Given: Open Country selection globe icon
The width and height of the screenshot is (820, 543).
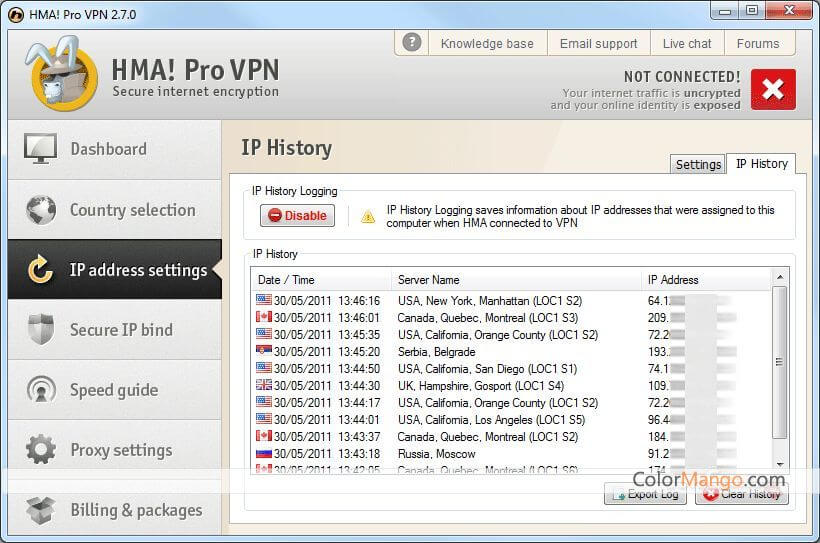Looking at the screenshot, I should [x=41, y=210].
